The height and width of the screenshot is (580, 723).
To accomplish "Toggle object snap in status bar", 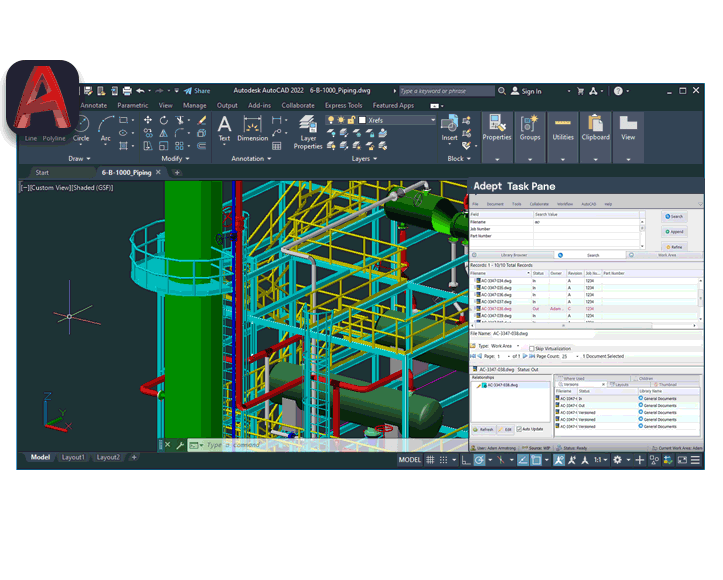I will 536,460.
